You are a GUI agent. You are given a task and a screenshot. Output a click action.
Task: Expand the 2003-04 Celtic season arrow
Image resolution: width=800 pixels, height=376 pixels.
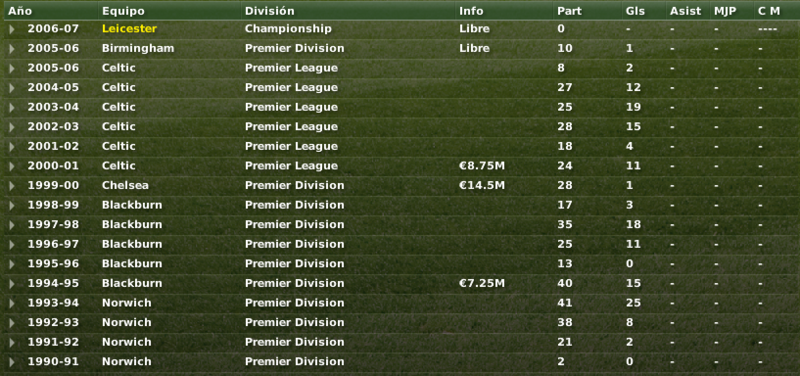coord(12,108)
